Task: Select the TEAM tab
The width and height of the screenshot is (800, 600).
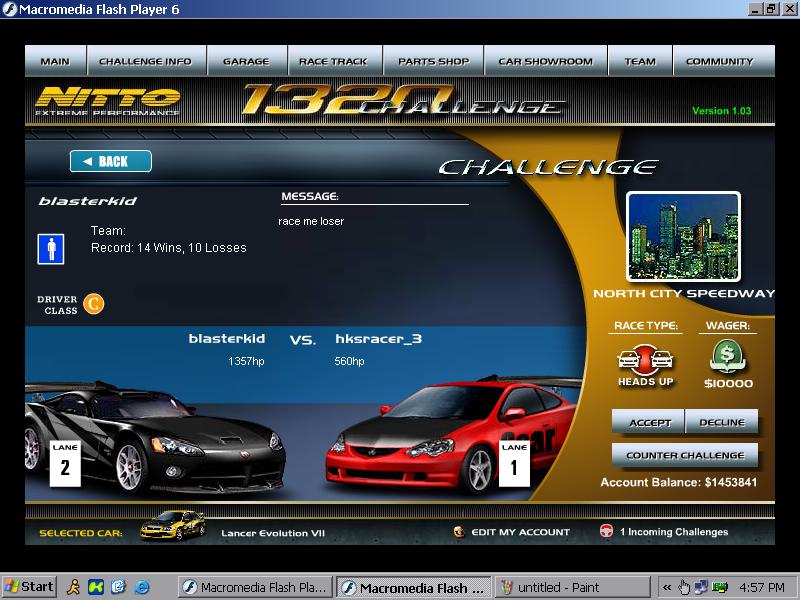Action: (x=640, y=61)
